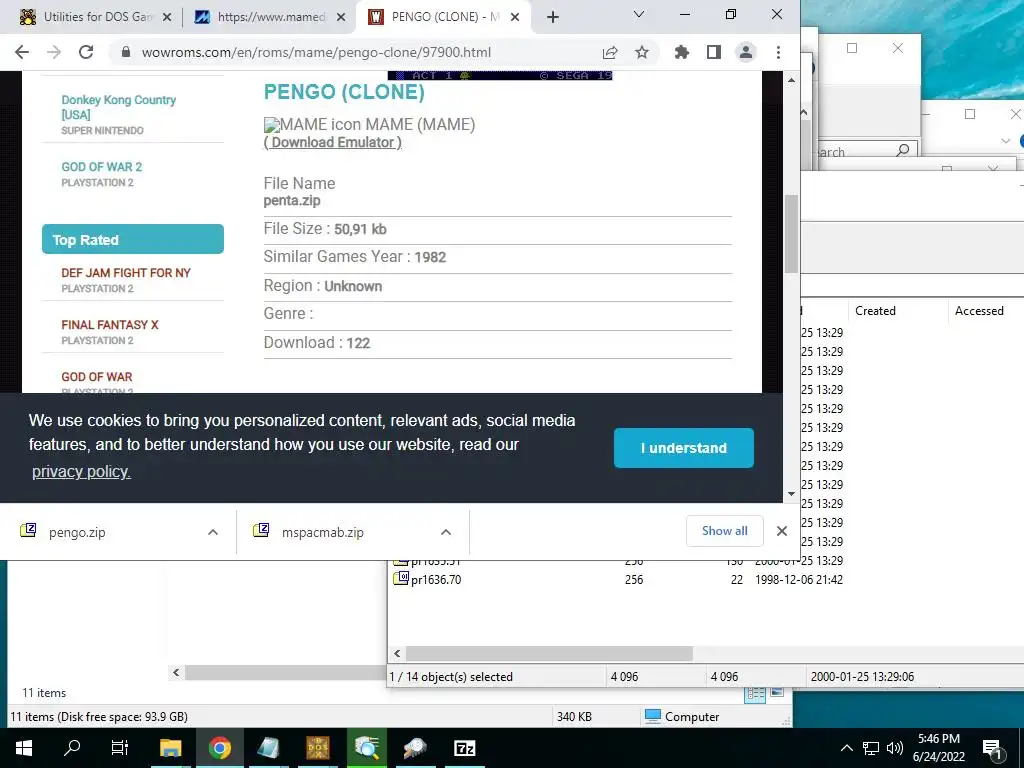Open the notepad-like app on taskbar
This screenshot has height=768, width=1024.
click(268, 748)
